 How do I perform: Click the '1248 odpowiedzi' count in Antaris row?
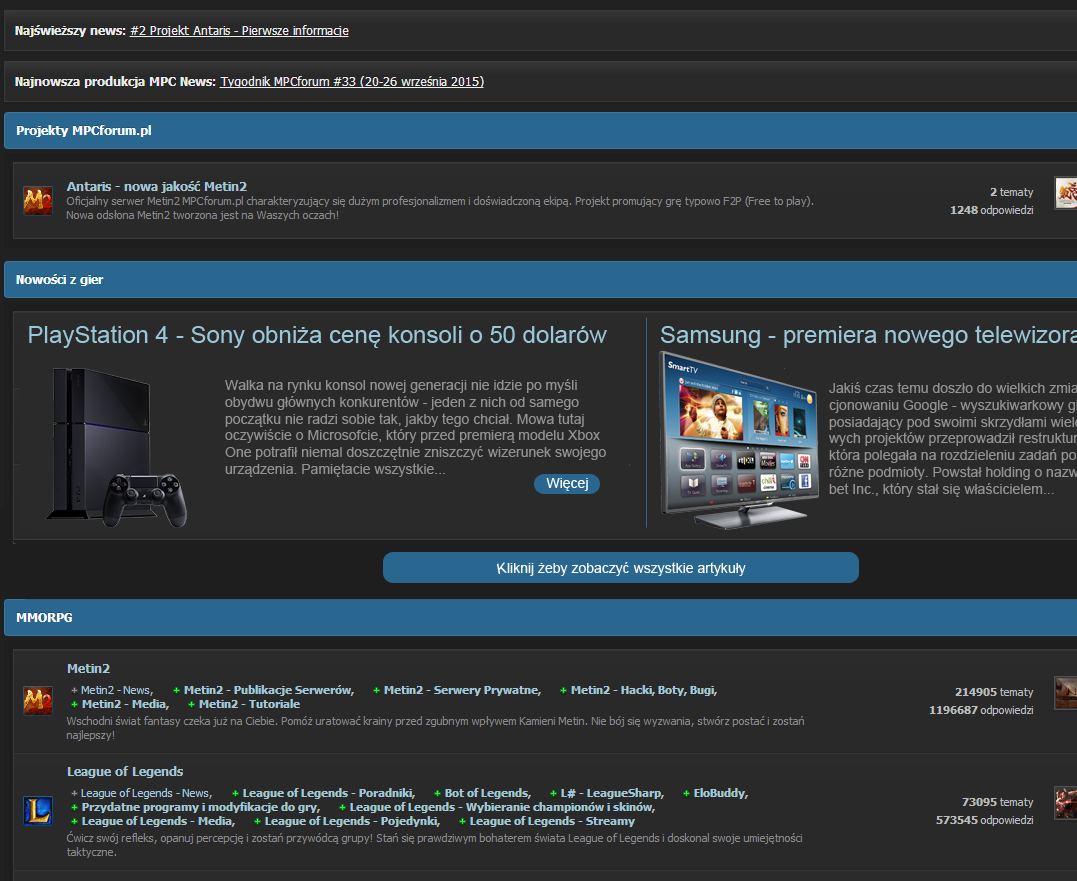click(x=991, y=210)
